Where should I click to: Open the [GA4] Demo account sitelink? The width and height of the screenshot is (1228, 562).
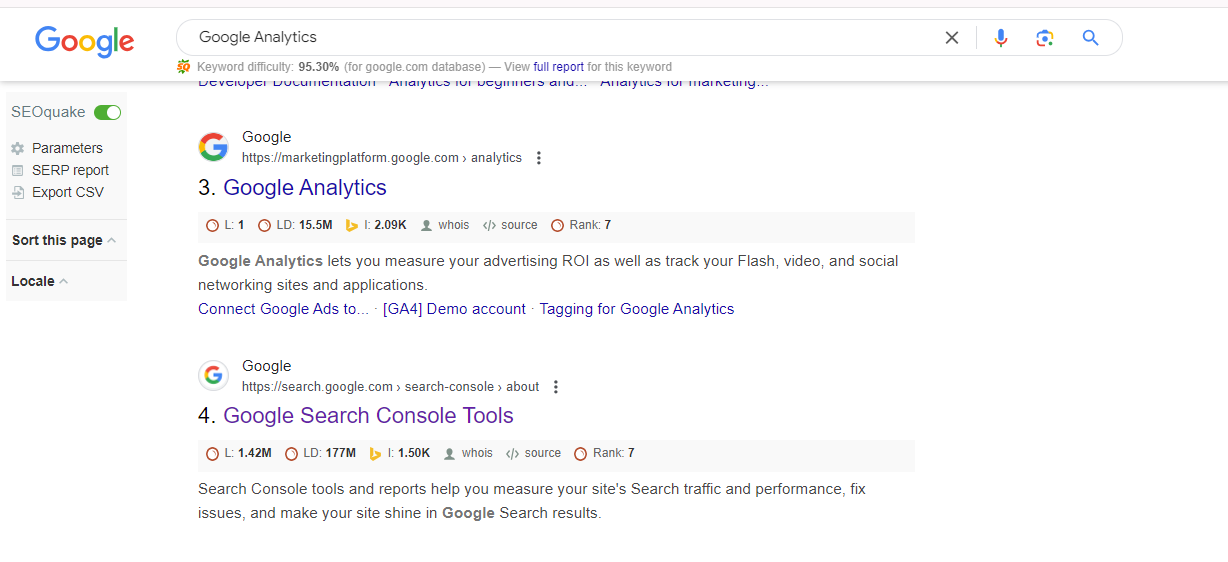pyautogui.click(x=454, y=309)
